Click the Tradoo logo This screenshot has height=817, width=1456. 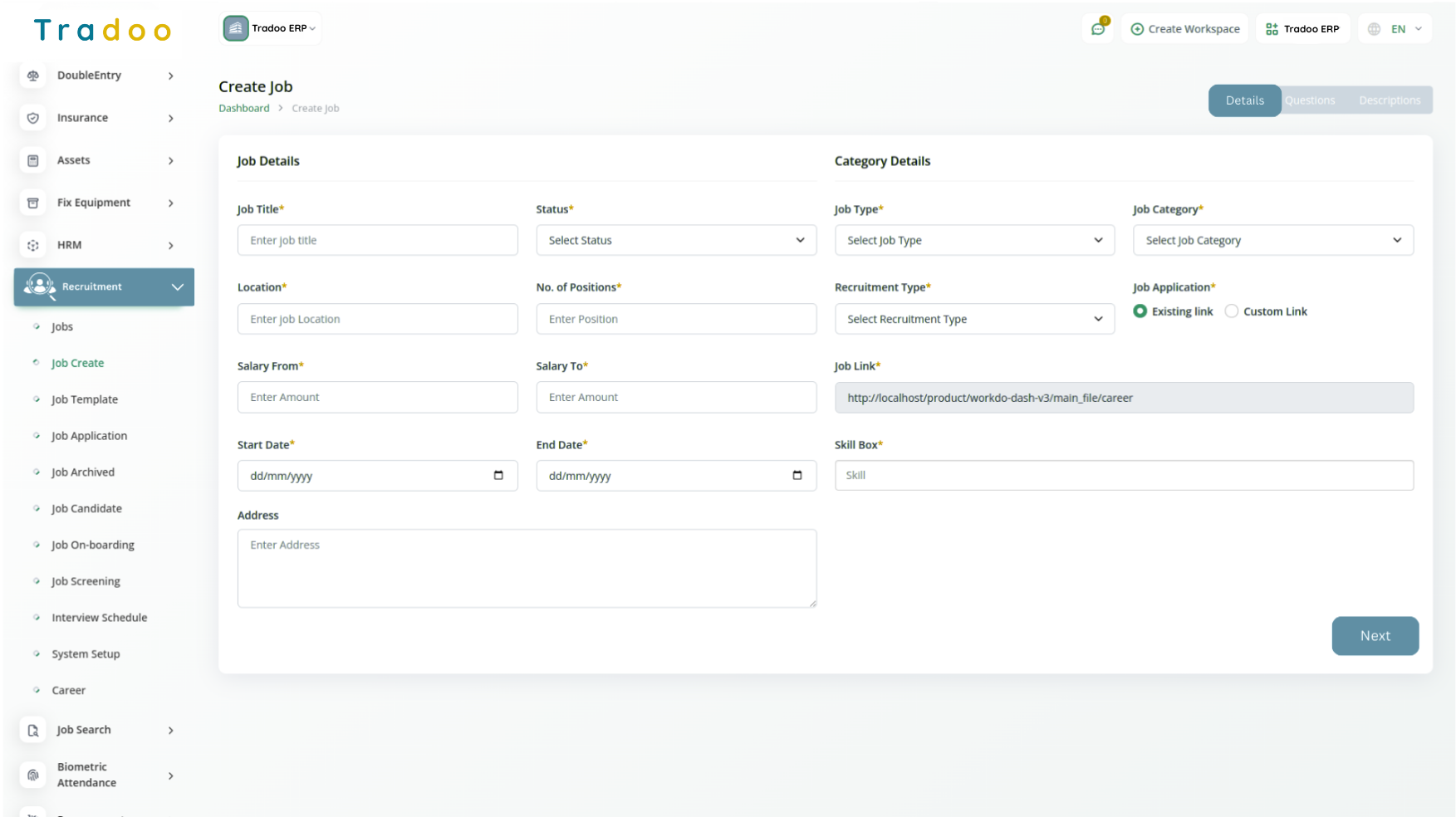point(102,31)
